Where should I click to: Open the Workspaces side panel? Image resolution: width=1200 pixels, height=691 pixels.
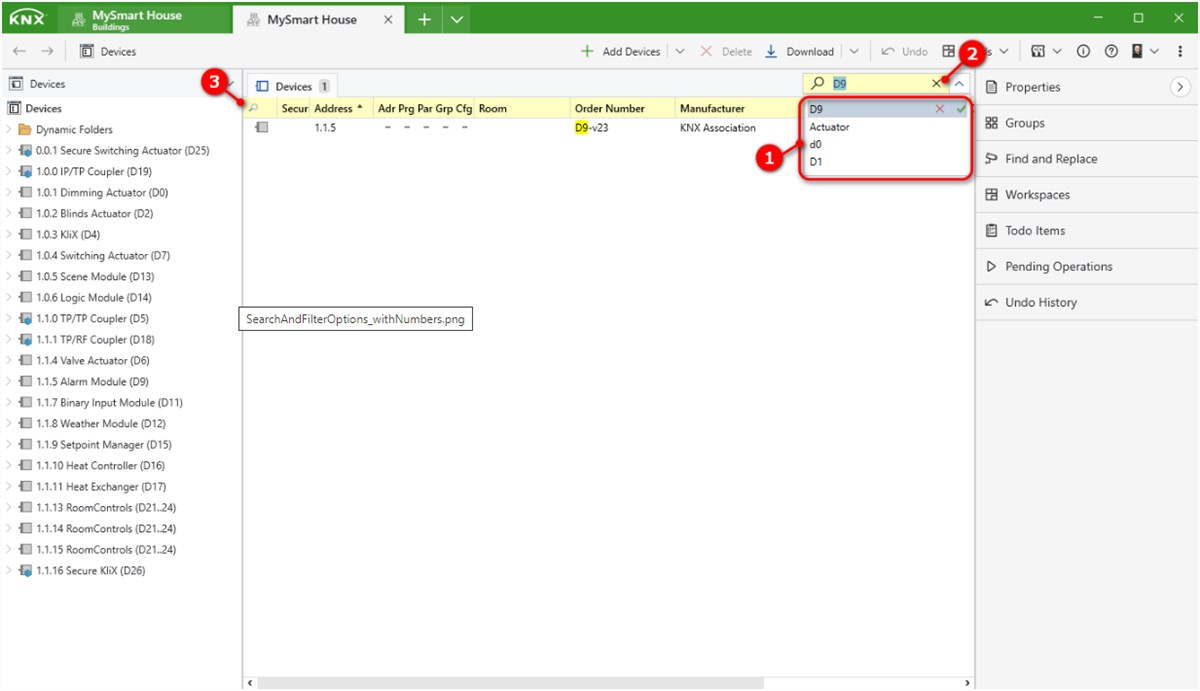(x=1086, y=195)
